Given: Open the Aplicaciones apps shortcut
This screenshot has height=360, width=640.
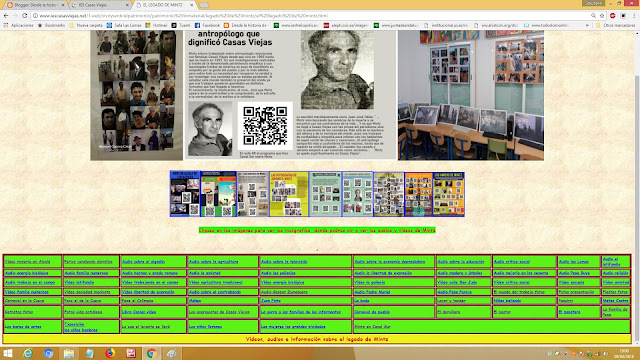Looking at the screenshot, I should pyautogui.click(x=18, y=25).
